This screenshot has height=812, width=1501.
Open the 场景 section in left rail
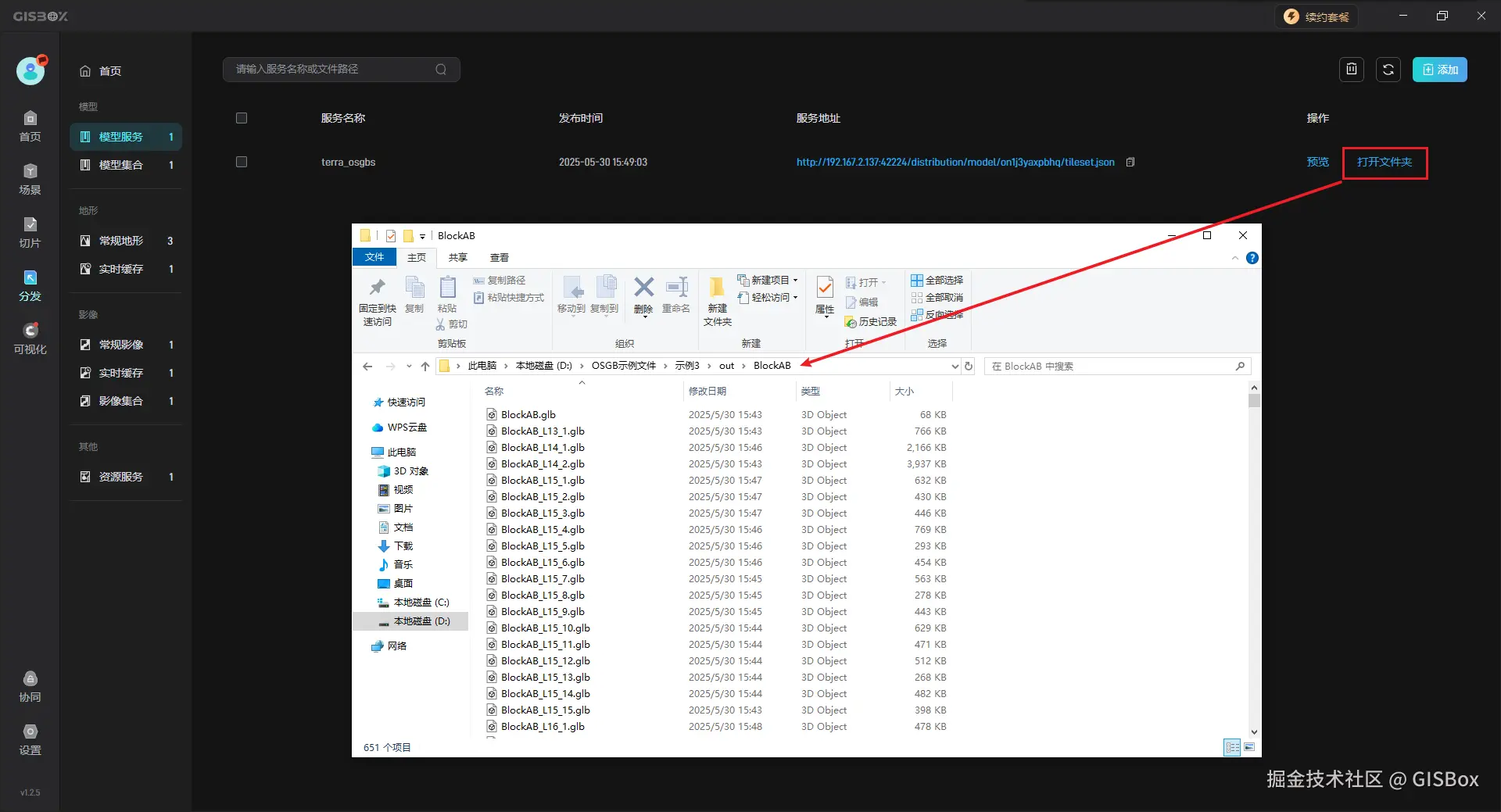pyautogui.click(x=30, y=180)
